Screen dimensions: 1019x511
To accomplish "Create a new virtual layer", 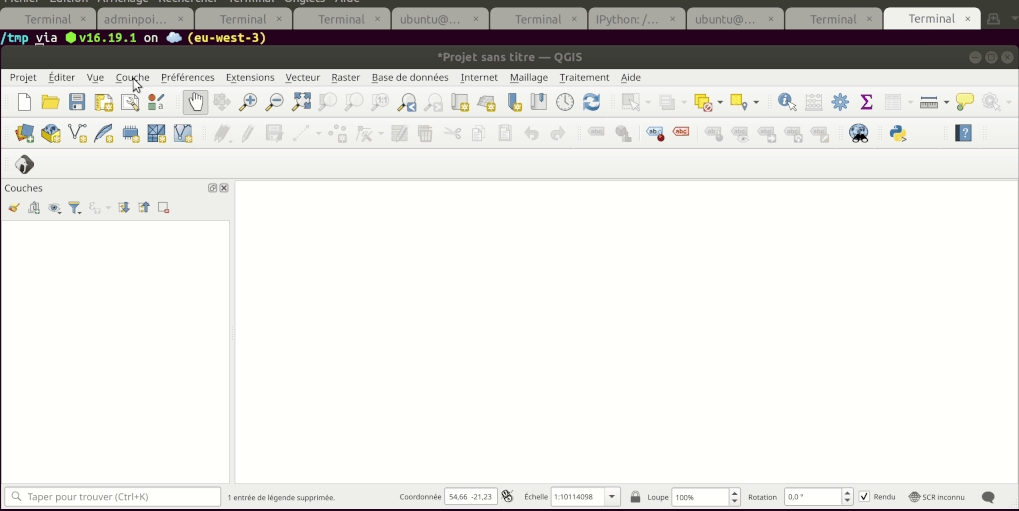I will click(x=183, y=133).
